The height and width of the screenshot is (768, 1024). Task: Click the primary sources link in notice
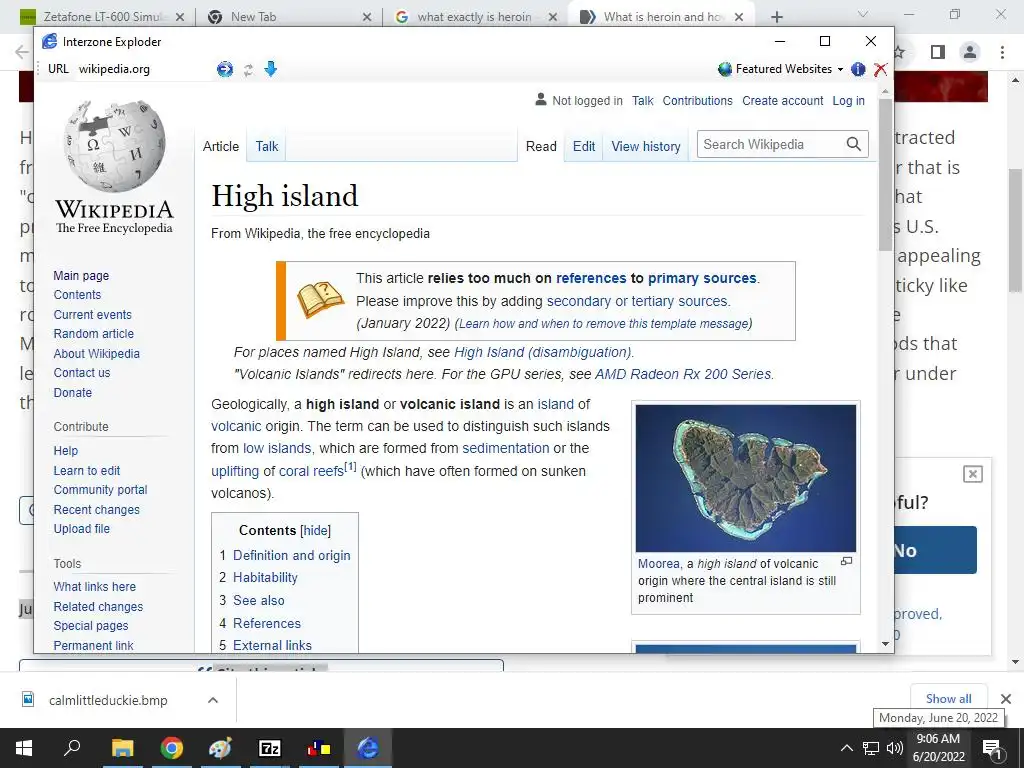pyautogui.click(x=702, y=278)
